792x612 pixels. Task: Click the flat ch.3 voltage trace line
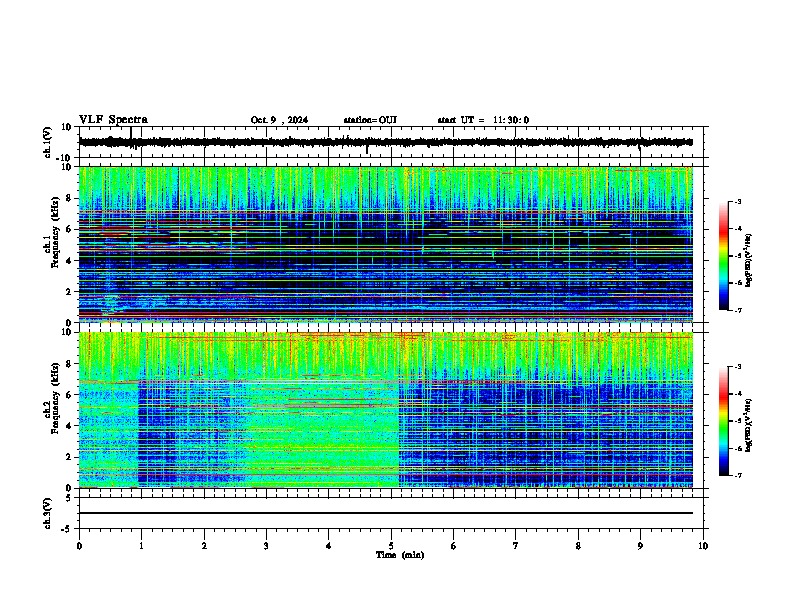click(x=386, y=513)
